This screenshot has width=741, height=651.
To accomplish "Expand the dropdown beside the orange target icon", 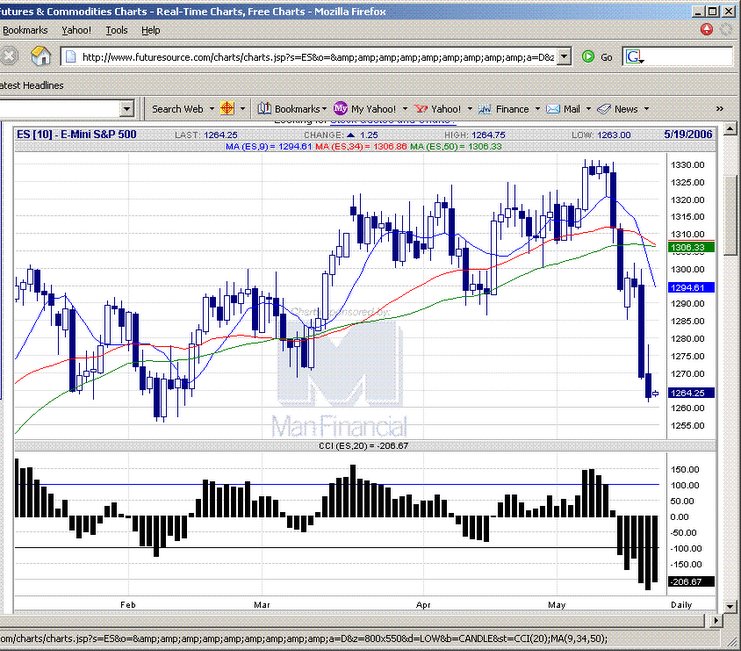I will [x=242, y=109].
